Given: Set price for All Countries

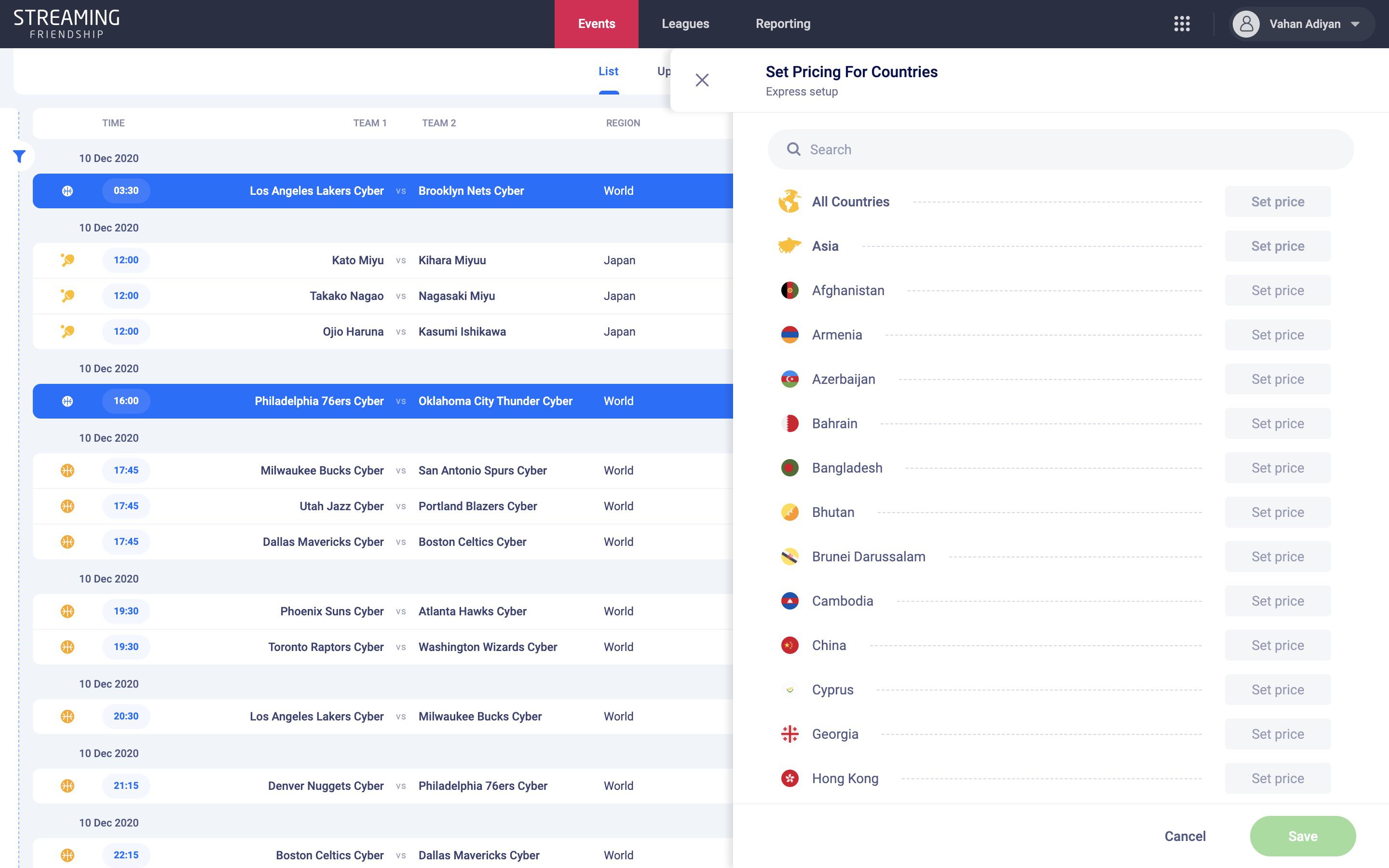Looking at the screenshot, I should [x=1278, y=202].
